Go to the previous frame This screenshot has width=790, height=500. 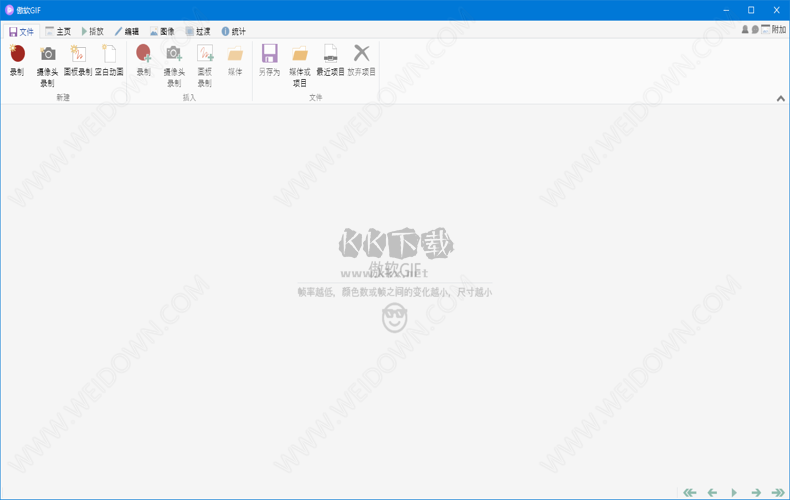click(712, 492)
